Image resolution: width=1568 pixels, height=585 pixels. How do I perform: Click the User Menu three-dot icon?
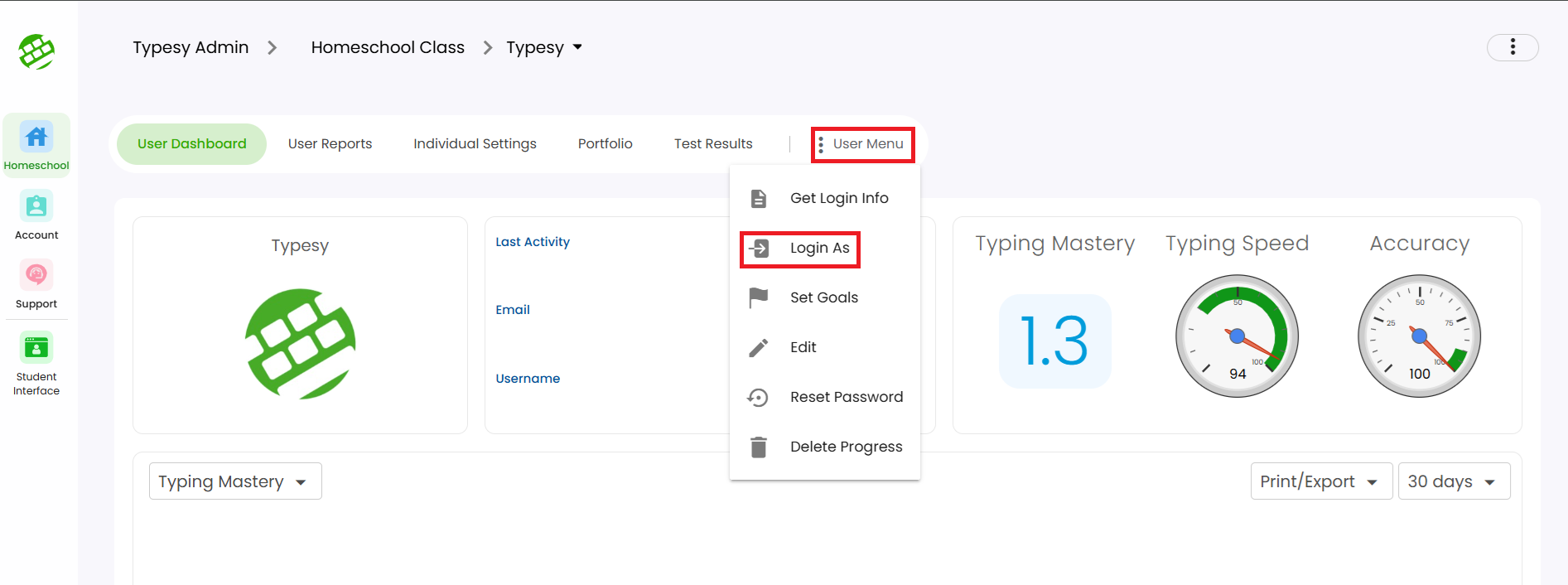point(821,145)
